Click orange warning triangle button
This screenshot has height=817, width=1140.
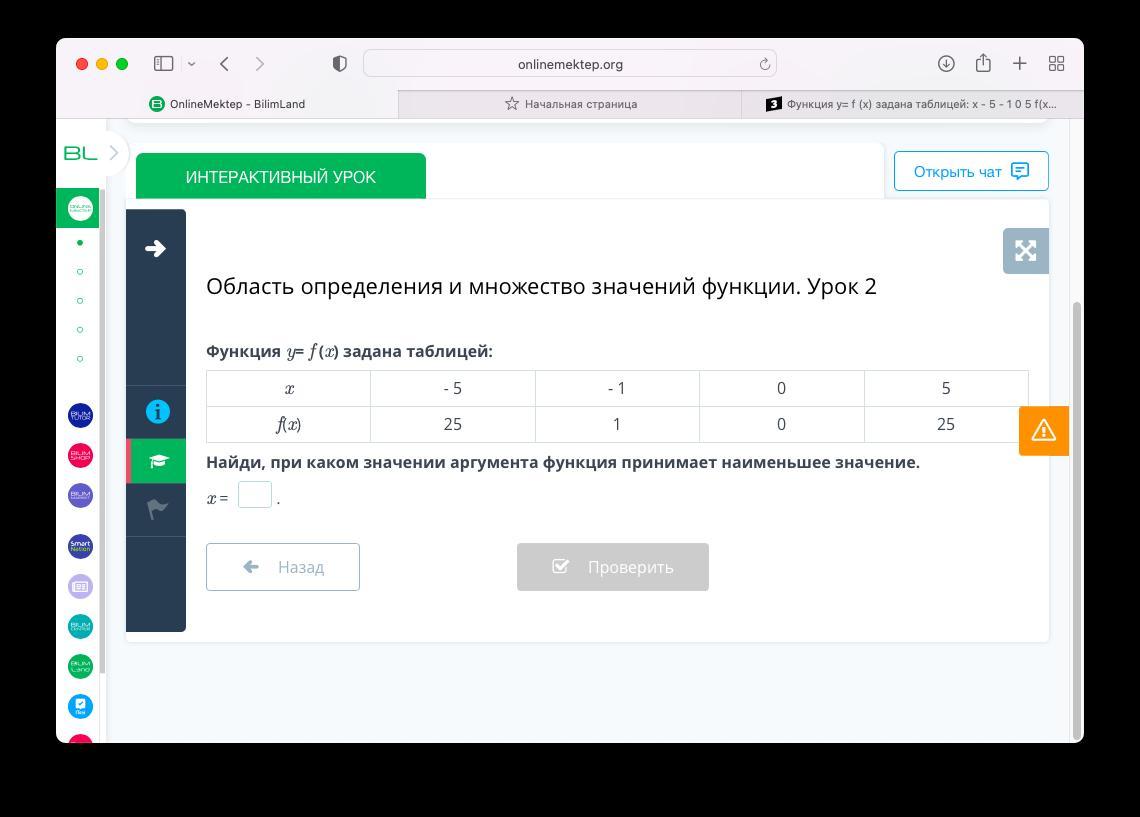[x=1043, y=430]
